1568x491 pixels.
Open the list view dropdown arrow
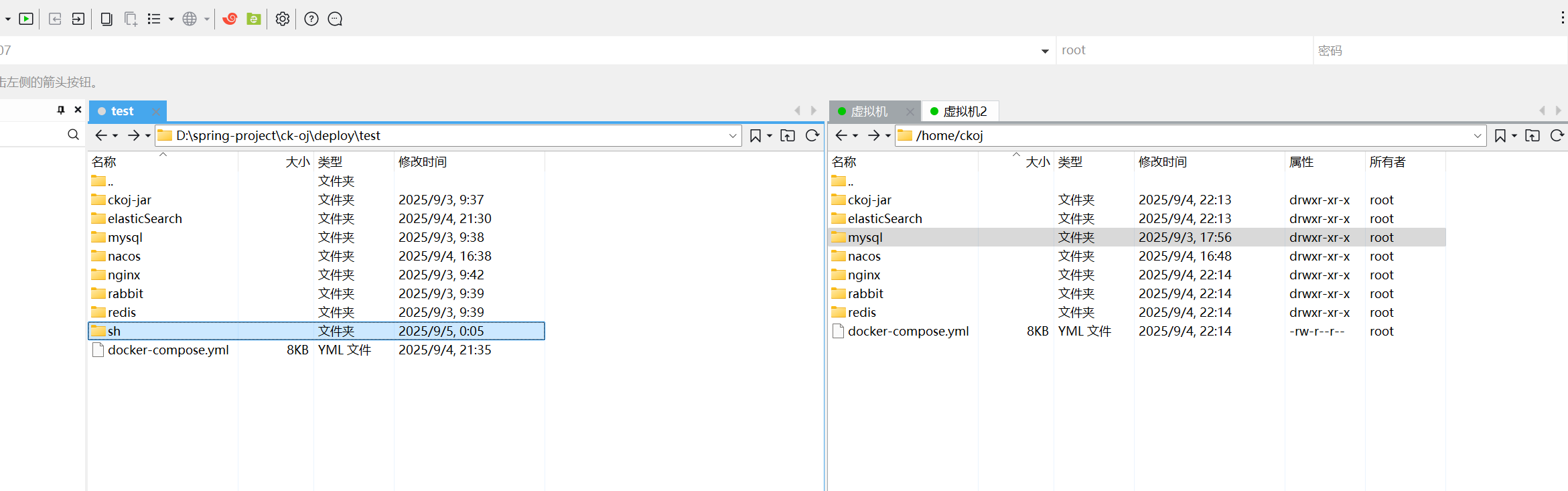[x=171, y=19]
